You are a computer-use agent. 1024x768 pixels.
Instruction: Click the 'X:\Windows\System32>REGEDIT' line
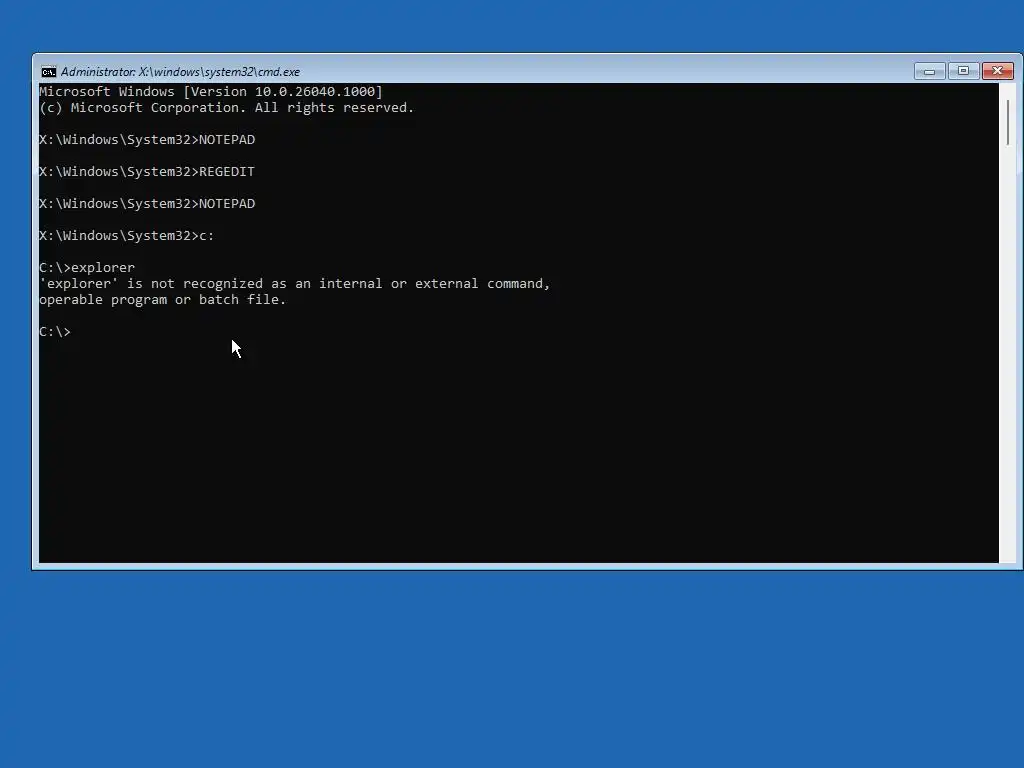pos(147,172)
